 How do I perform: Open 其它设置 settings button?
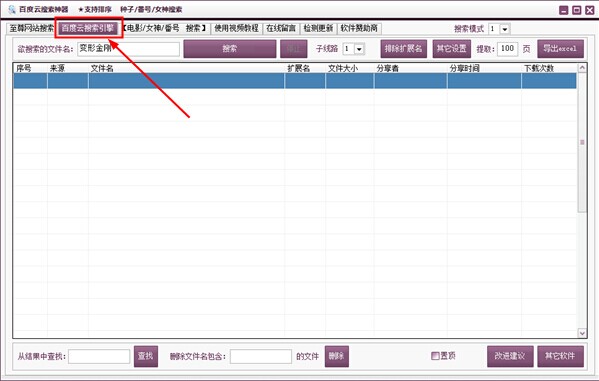452,49
